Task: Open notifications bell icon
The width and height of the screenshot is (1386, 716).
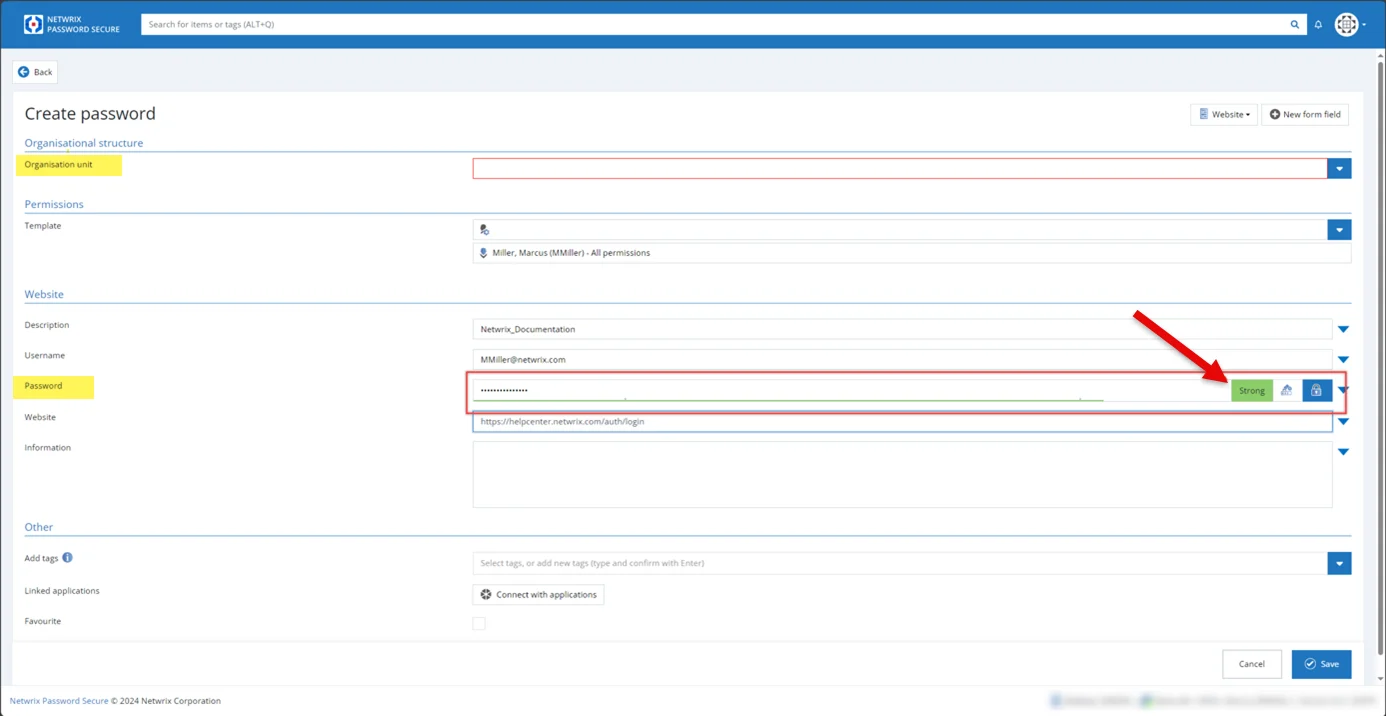Action: pos(1318,24)
